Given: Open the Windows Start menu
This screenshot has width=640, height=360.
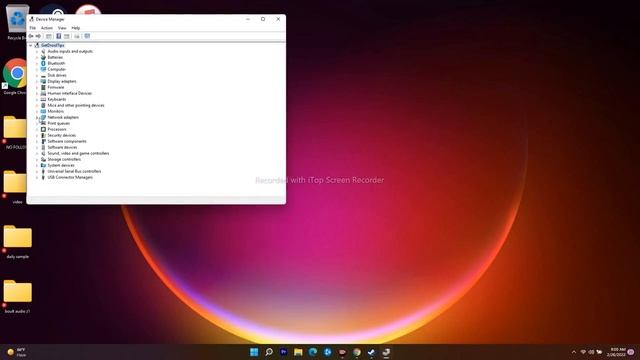Looking at the screenshot, I should click(x=254, y=352).
